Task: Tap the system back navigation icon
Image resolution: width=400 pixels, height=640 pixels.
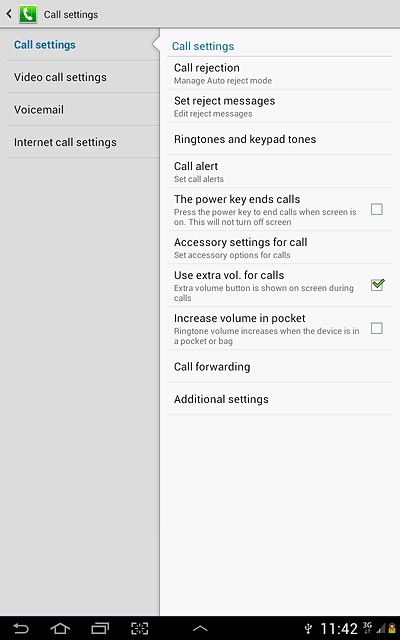Action: coord(21,629)
